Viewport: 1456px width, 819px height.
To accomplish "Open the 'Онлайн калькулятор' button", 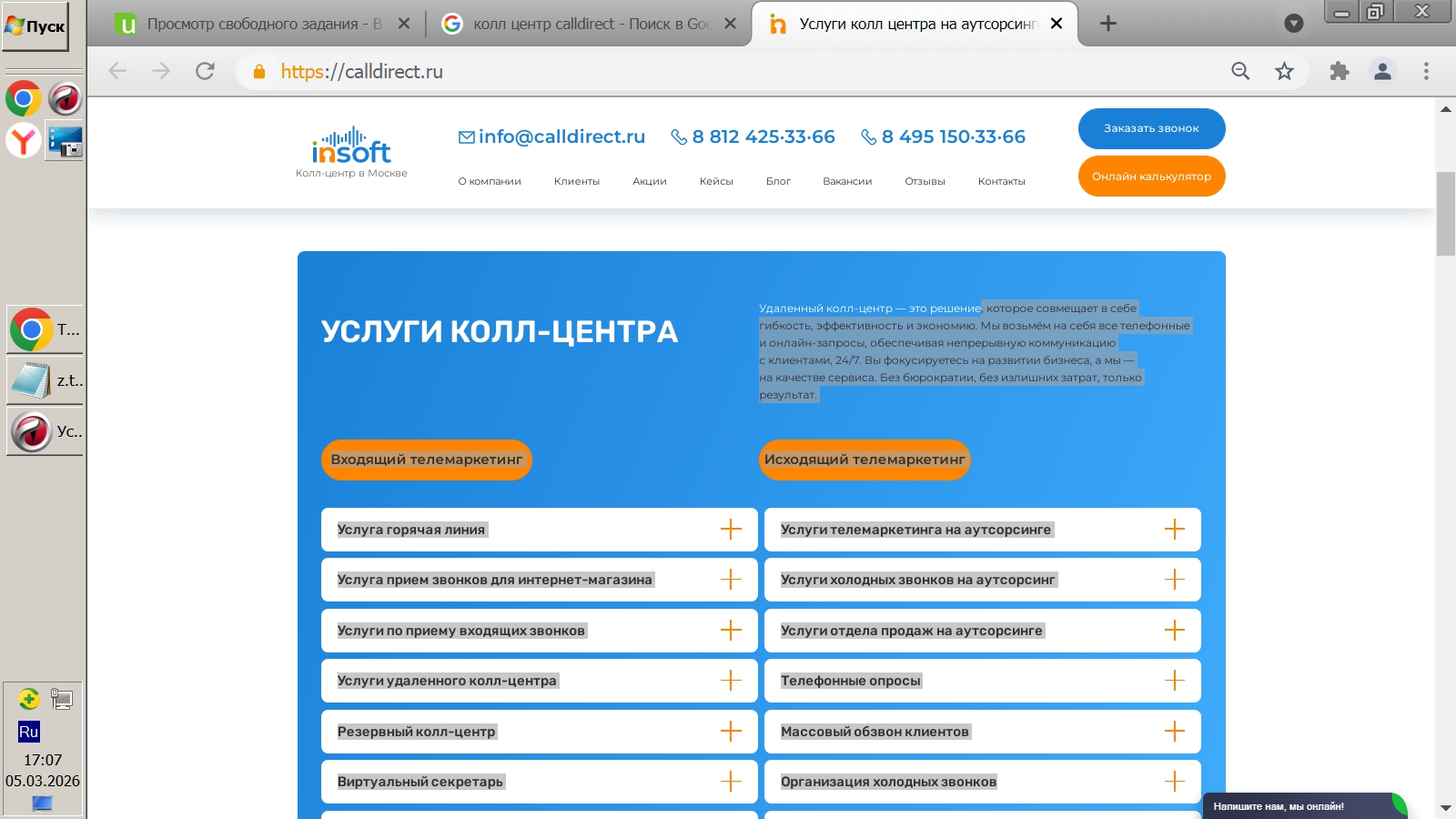I will coord(1151,177).
